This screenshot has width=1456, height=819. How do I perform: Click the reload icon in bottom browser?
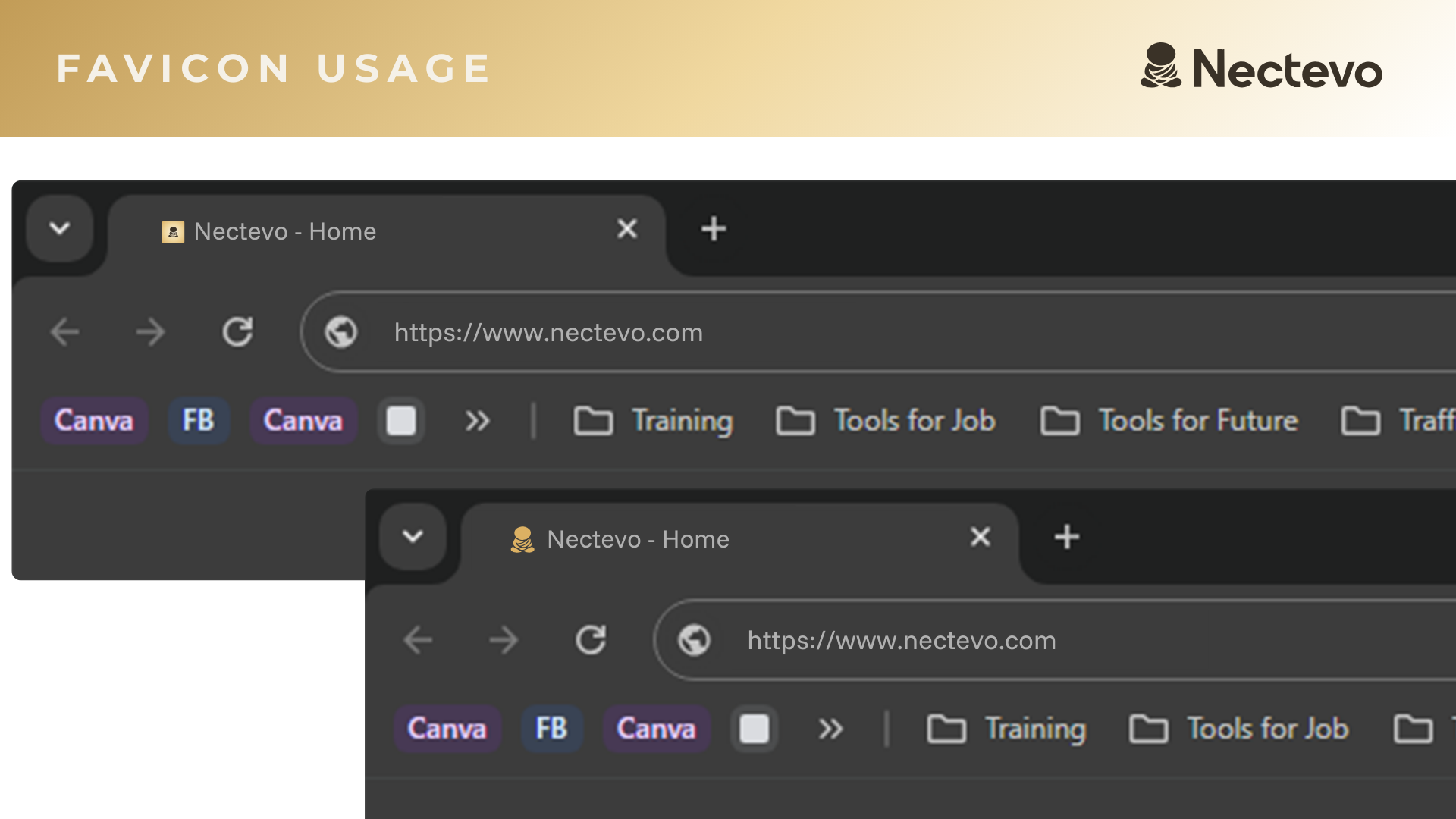591,640
